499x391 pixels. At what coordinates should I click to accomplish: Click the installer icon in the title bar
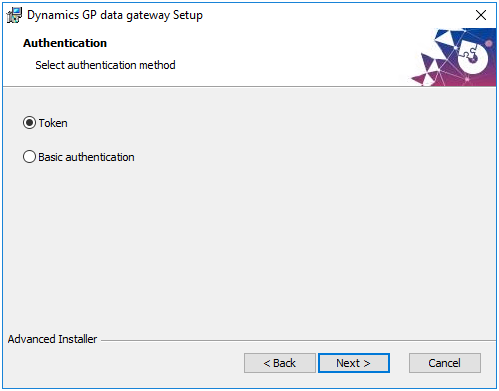coord(14,15)
